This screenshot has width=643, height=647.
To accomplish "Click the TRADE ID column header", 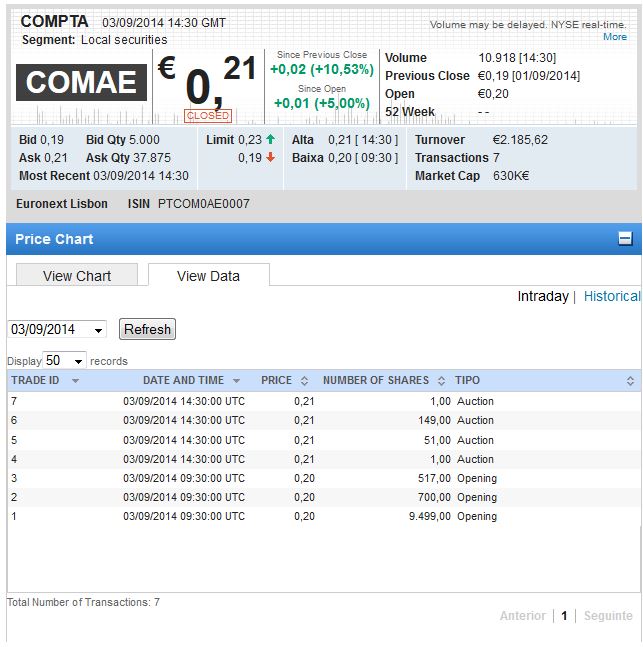I will [x=35, y=380].
